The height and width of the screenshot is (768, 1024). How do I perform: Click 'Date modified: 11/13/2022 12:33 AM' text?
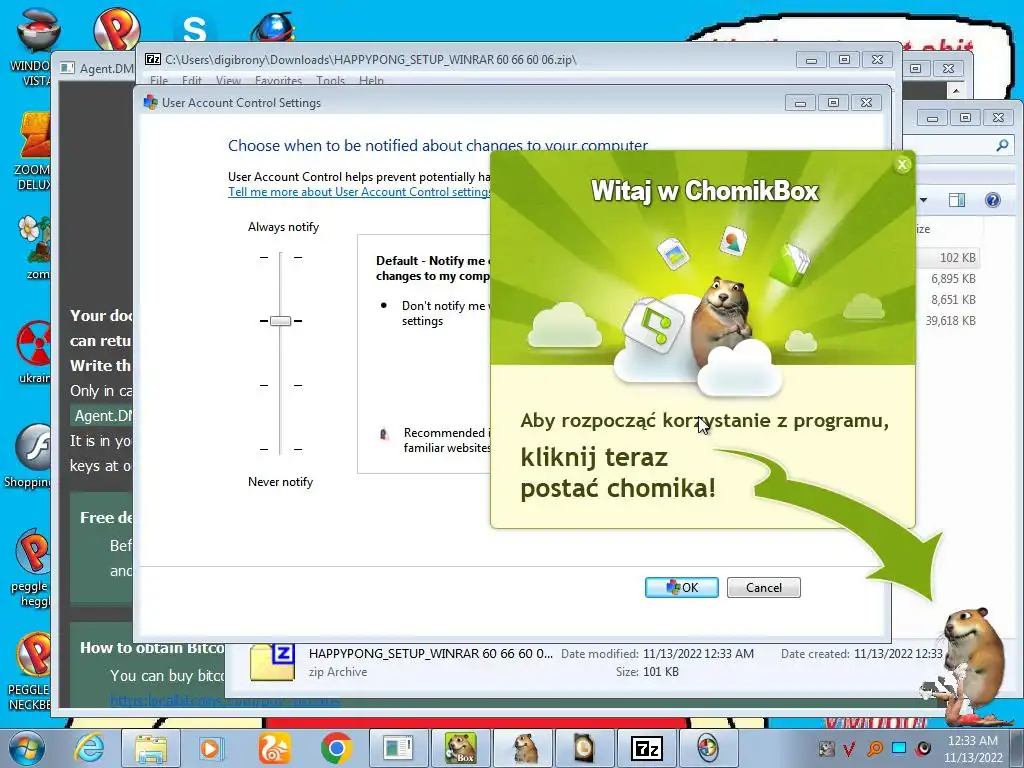click(x=657, y=653)
